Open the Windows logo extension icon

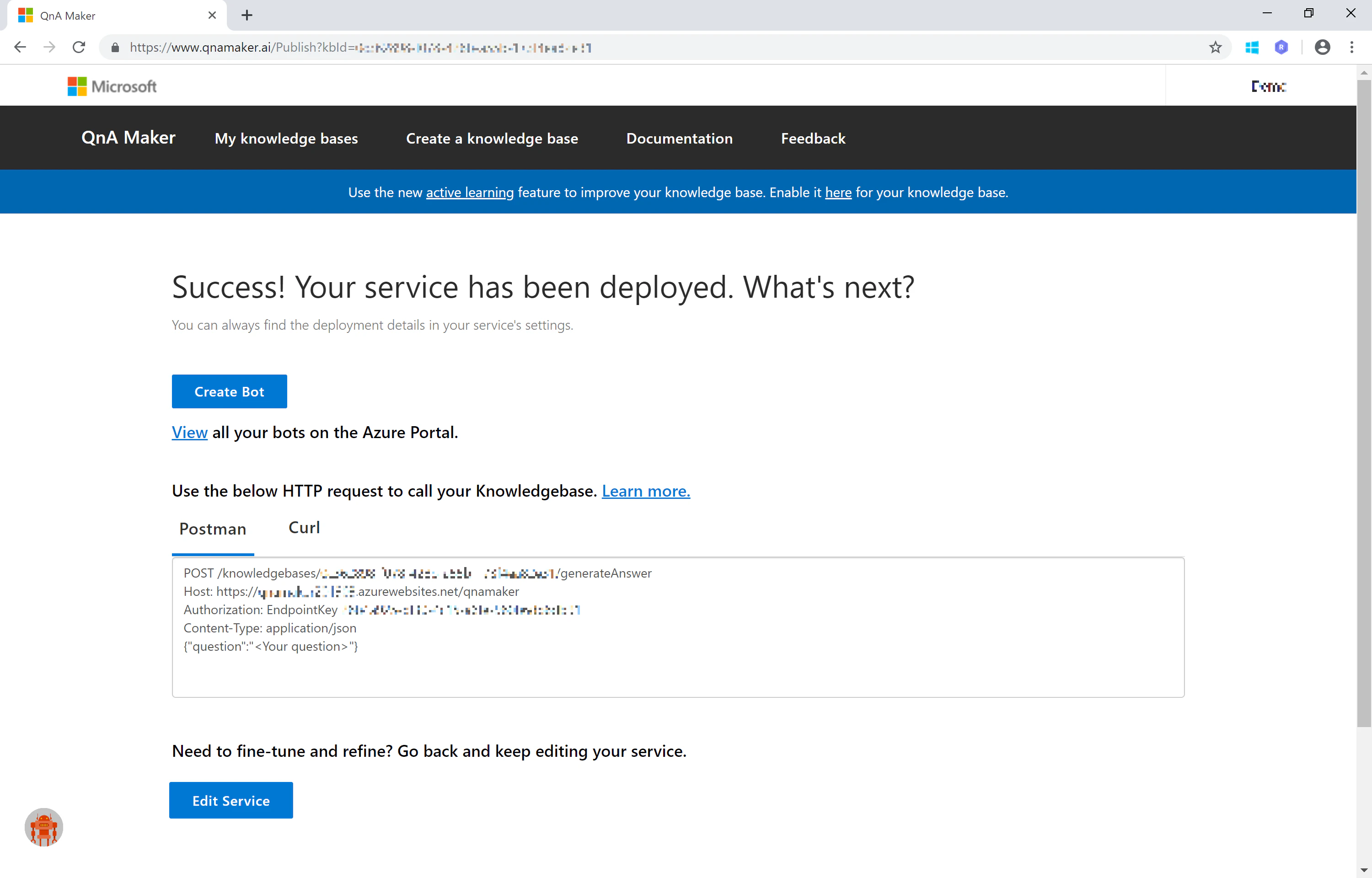point(1252,47)
